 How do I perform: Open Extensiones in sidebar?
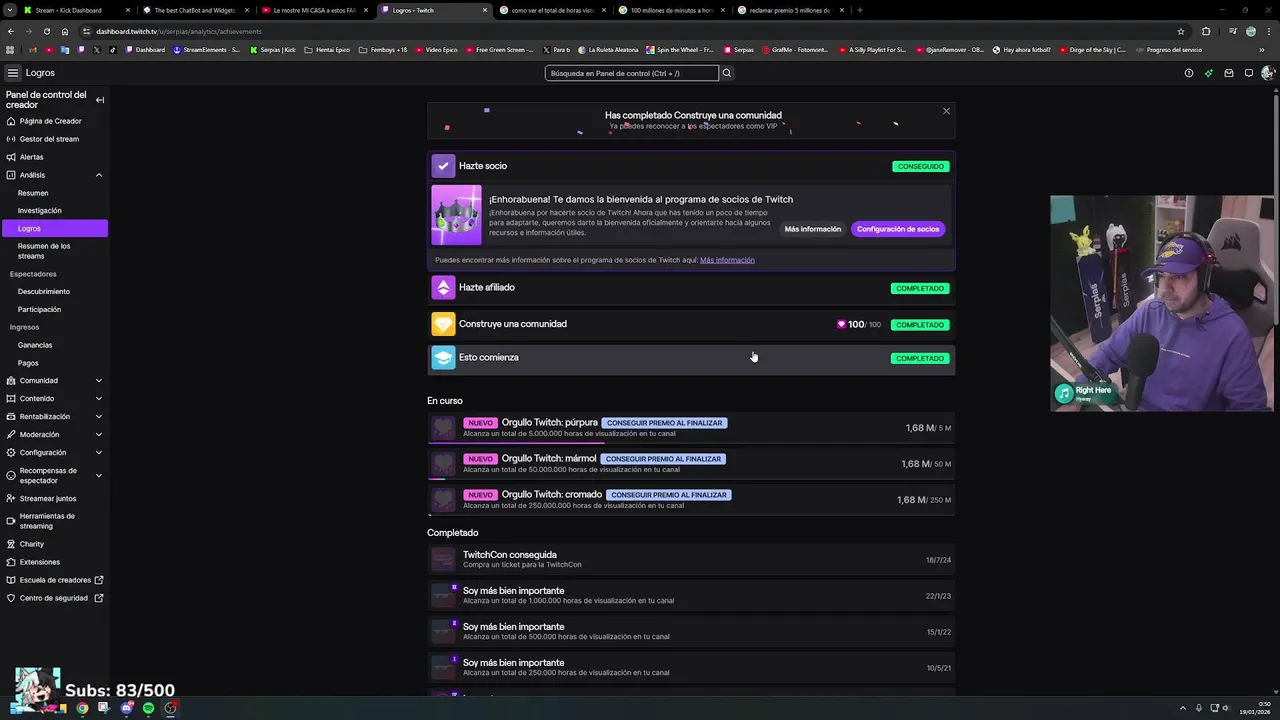[x=55, y=562]
